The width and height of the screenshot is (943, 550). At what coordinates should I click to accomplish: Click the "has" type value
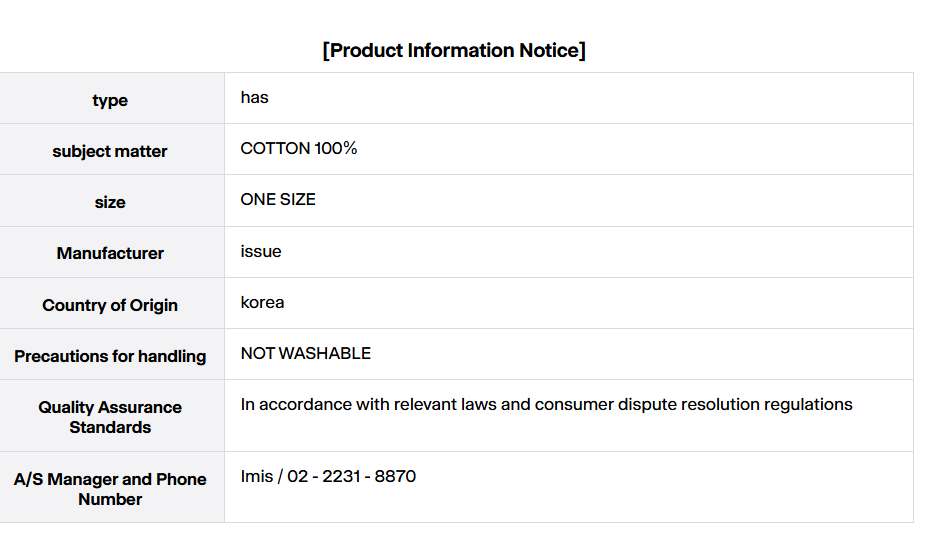pos(255,98)
